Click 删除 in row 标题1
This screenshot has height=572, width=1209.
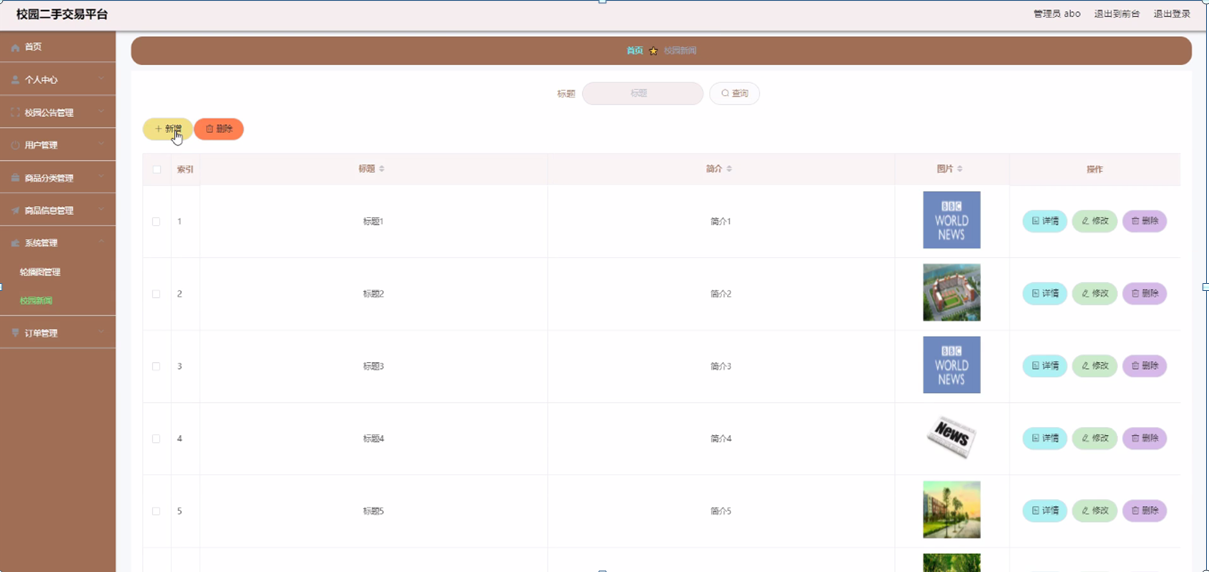pos(1145,221)
